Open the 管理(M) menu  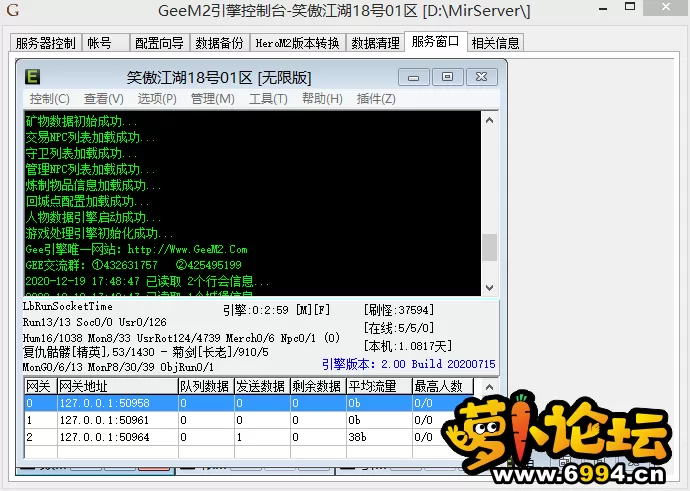pyautogui.click(x=213, y=99)
